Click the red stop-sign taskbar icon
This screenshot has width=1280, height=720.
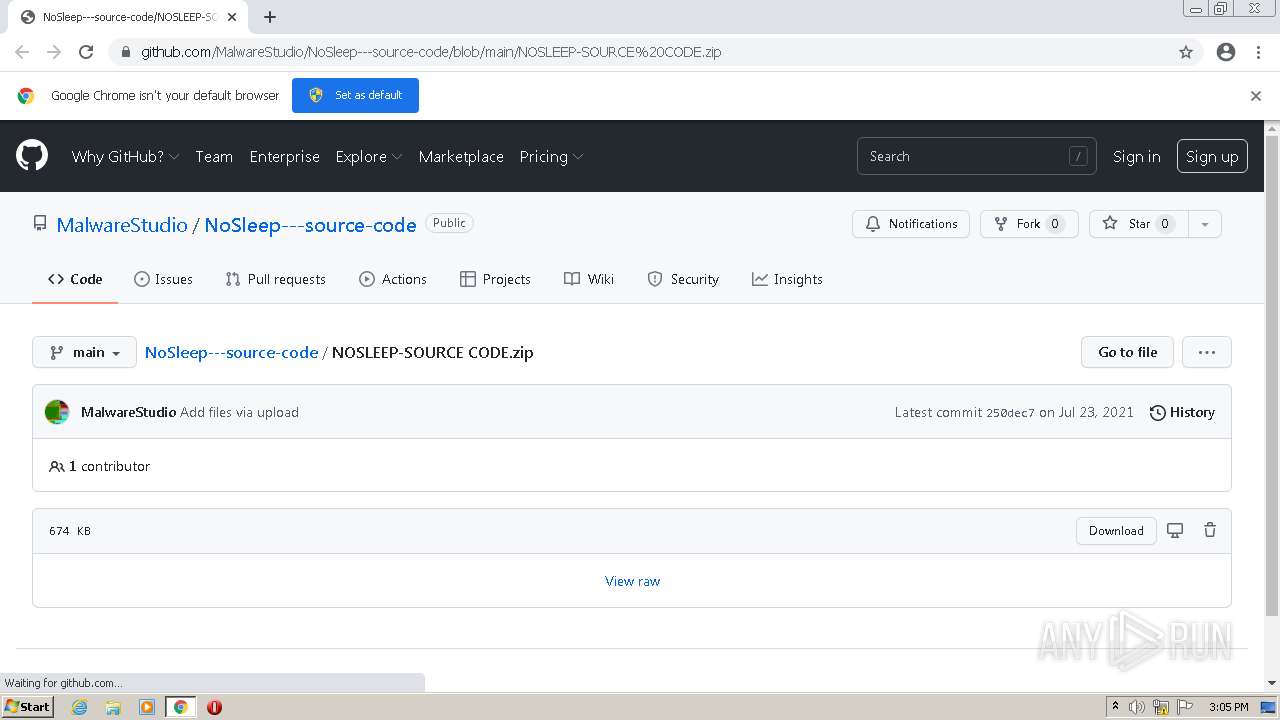214,707
